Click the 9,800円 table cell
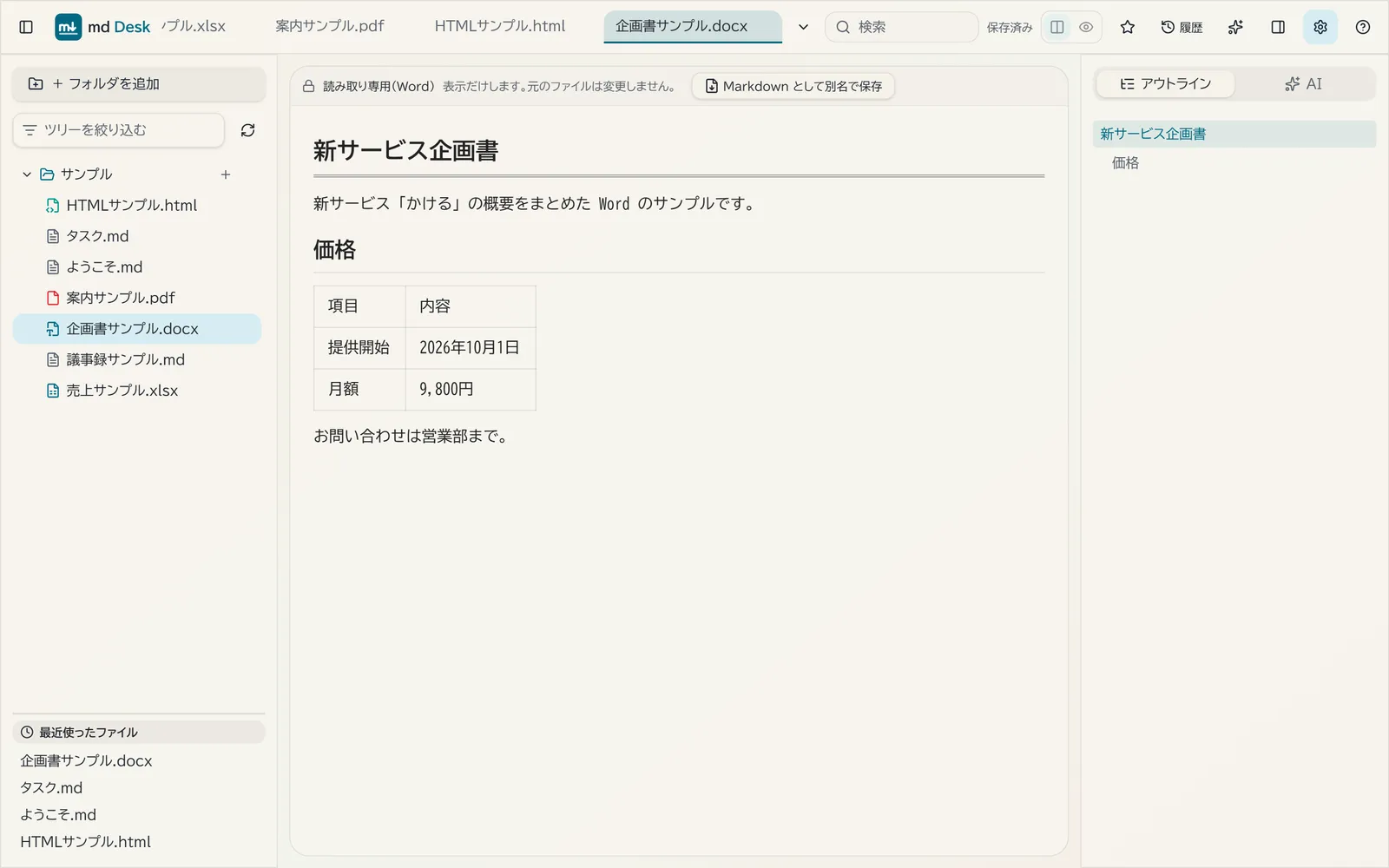 [x=471, y=390]
